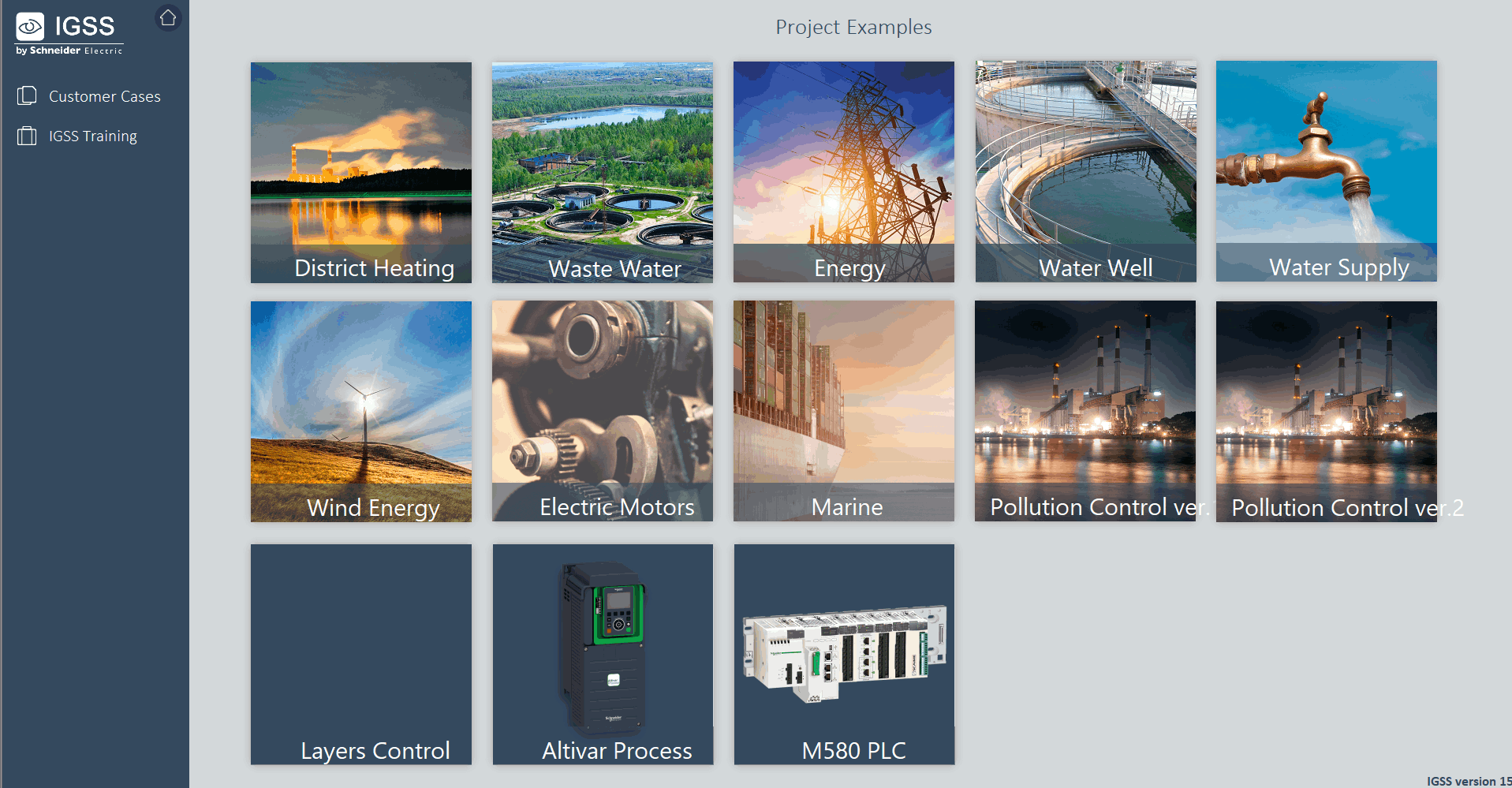
Task: Select the Layers Control project tile
Action: point(360,654)
